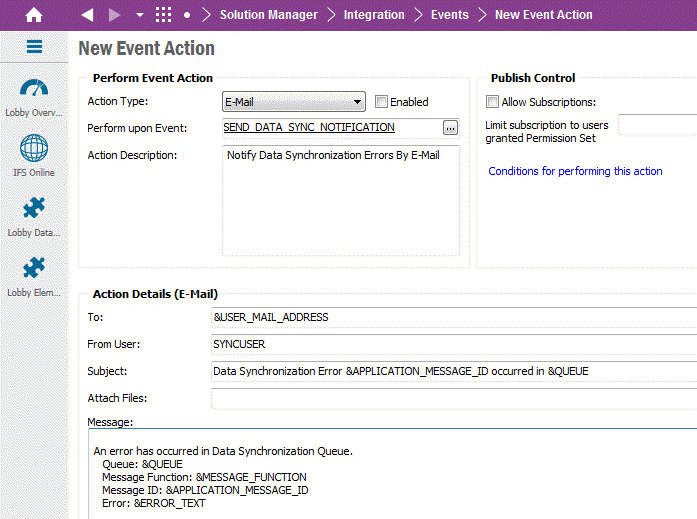Go back with the left arrow
The width and height of the screenshot is (697, 519).
coord(87,15)
